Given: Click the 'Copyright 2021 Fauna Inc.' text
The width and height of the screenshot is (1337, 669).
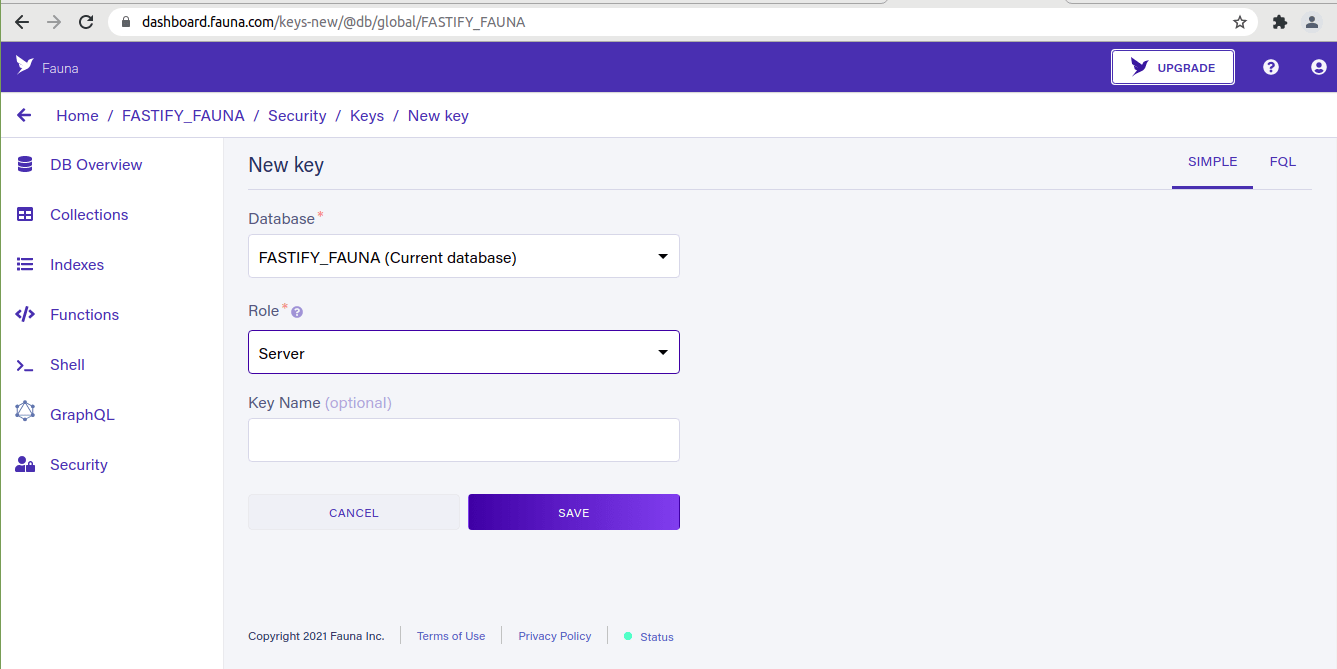Looking at the screenshot, I should click(x=316, y=636).
